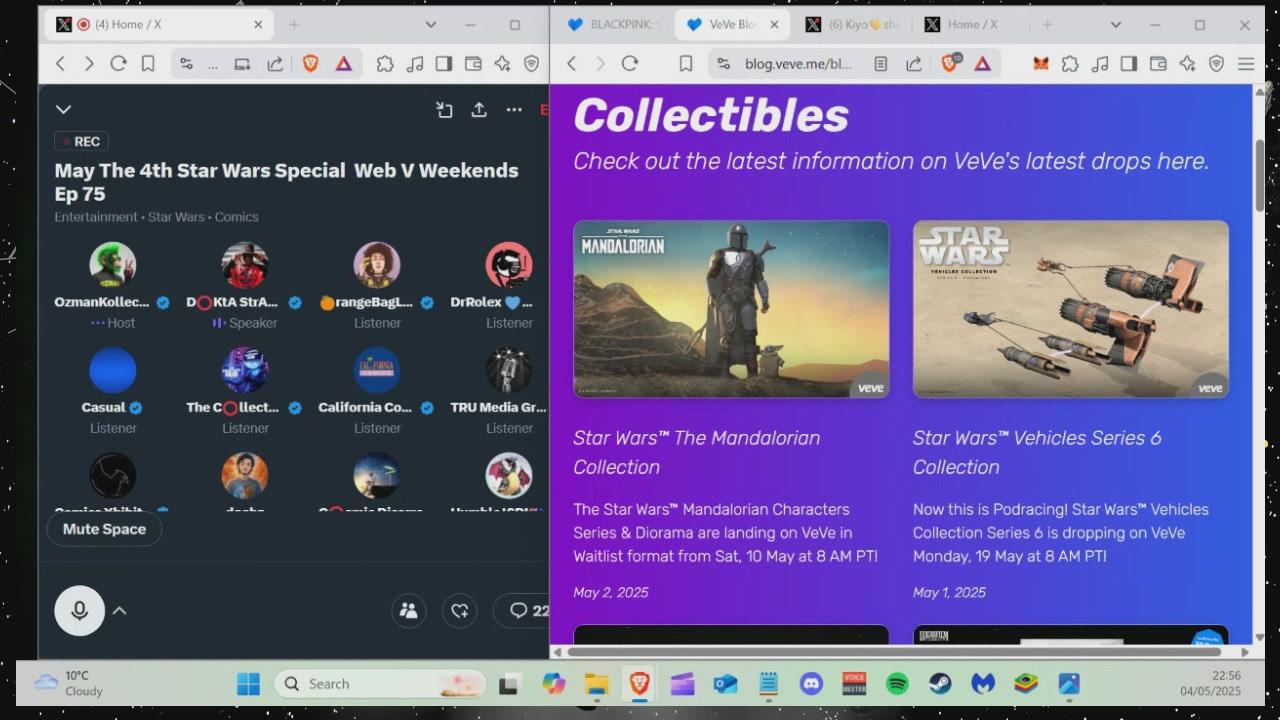Click the Mandalorian collection thumbnail

click(x=731, y=309)
